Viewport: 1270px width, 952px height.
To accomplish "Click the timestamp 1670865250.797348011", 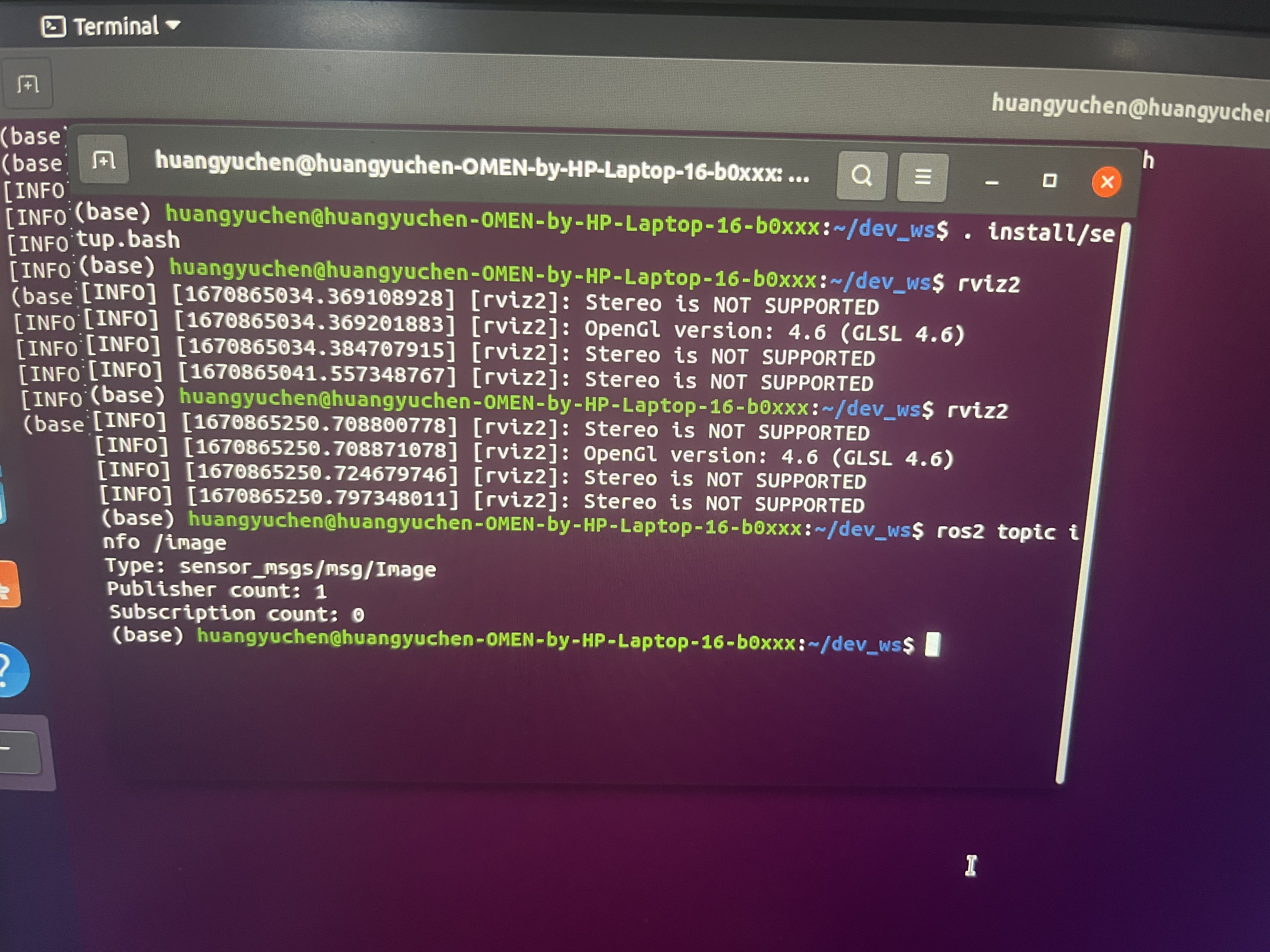I will tap(324, 496).
